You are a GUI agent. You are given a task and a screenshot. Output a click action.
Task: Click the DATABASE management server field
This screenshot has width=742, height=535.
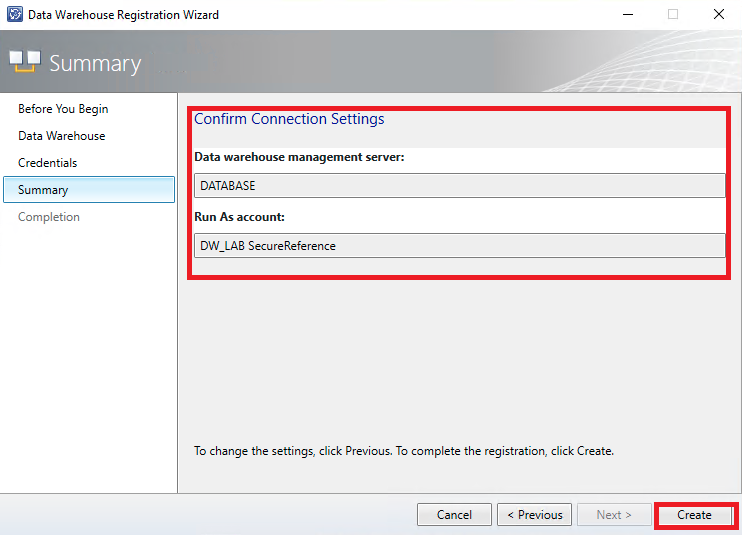(x=459, y=186)
